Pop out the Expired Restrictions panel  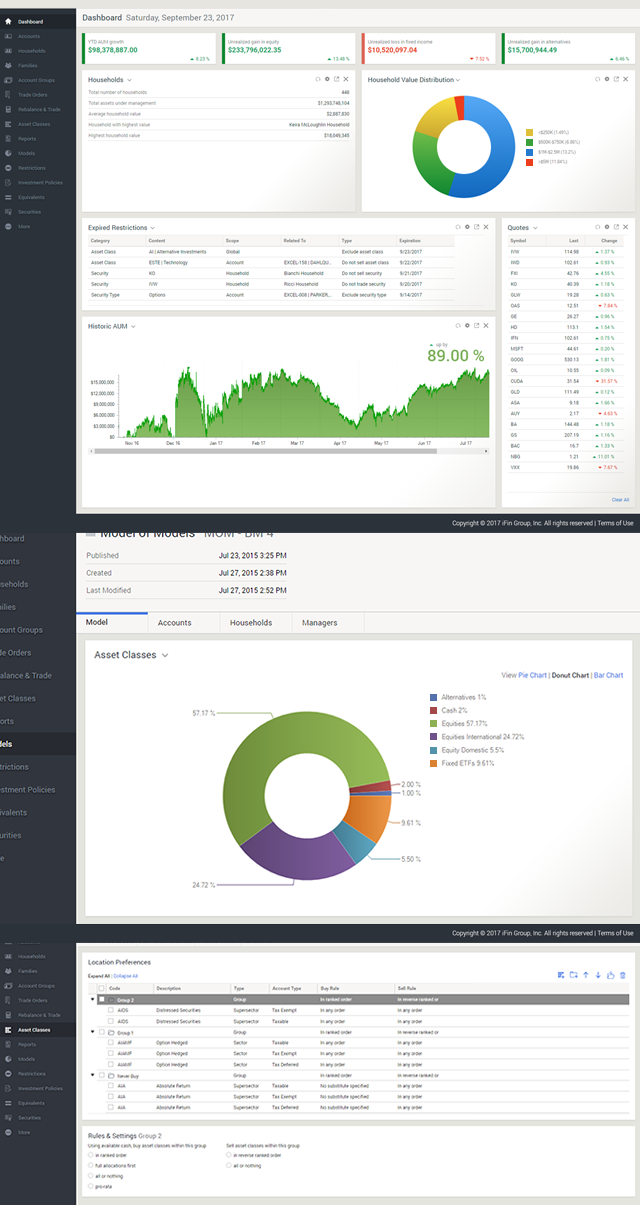point(477,227)
